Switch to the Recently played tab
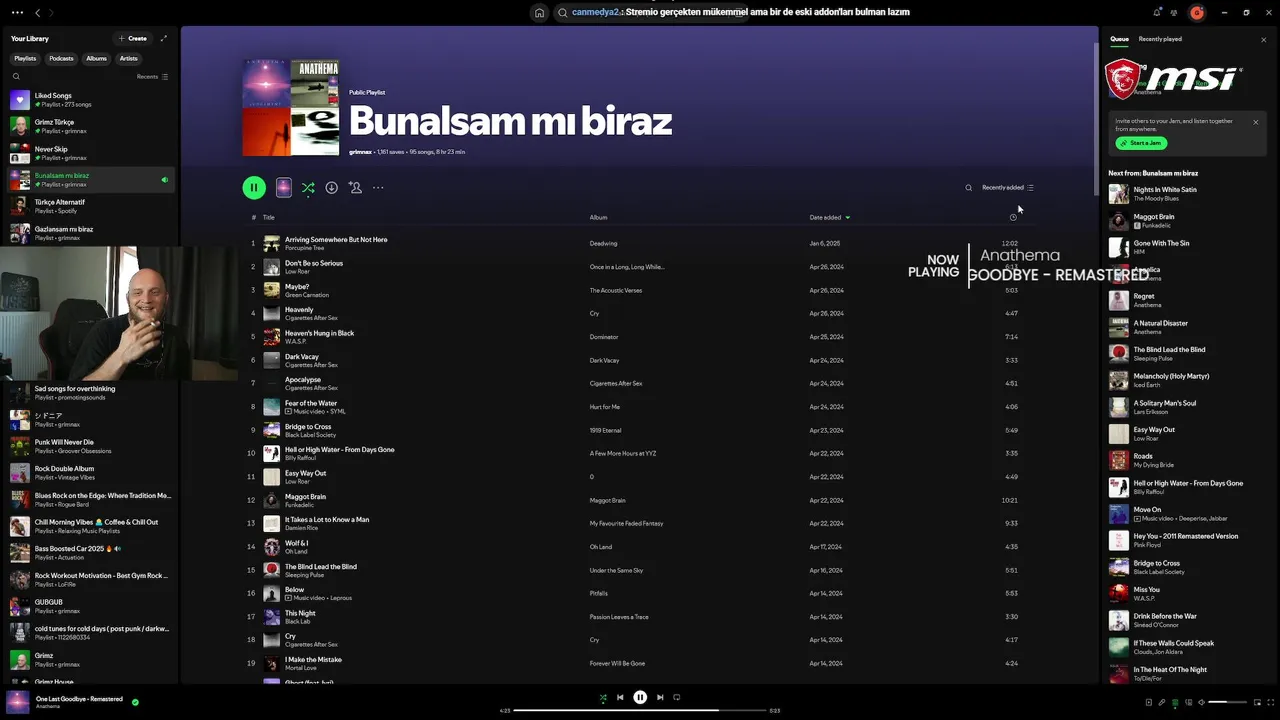1280x720 pixels. pyautogui.click(x=1160, y=39)
